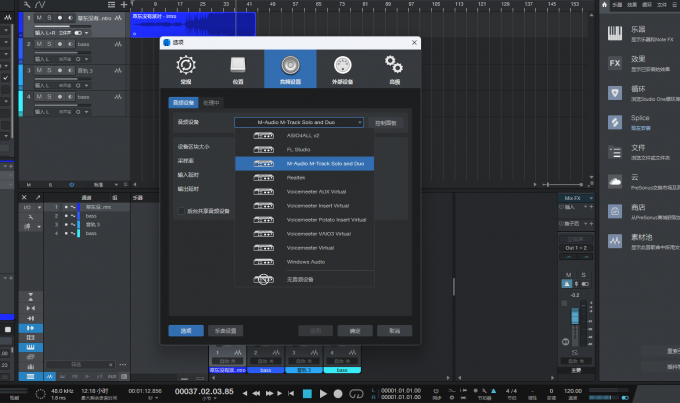Open the Instruments piano browser icon
Image resolution: width=680 pixels, height=403 pixels.
615,33
